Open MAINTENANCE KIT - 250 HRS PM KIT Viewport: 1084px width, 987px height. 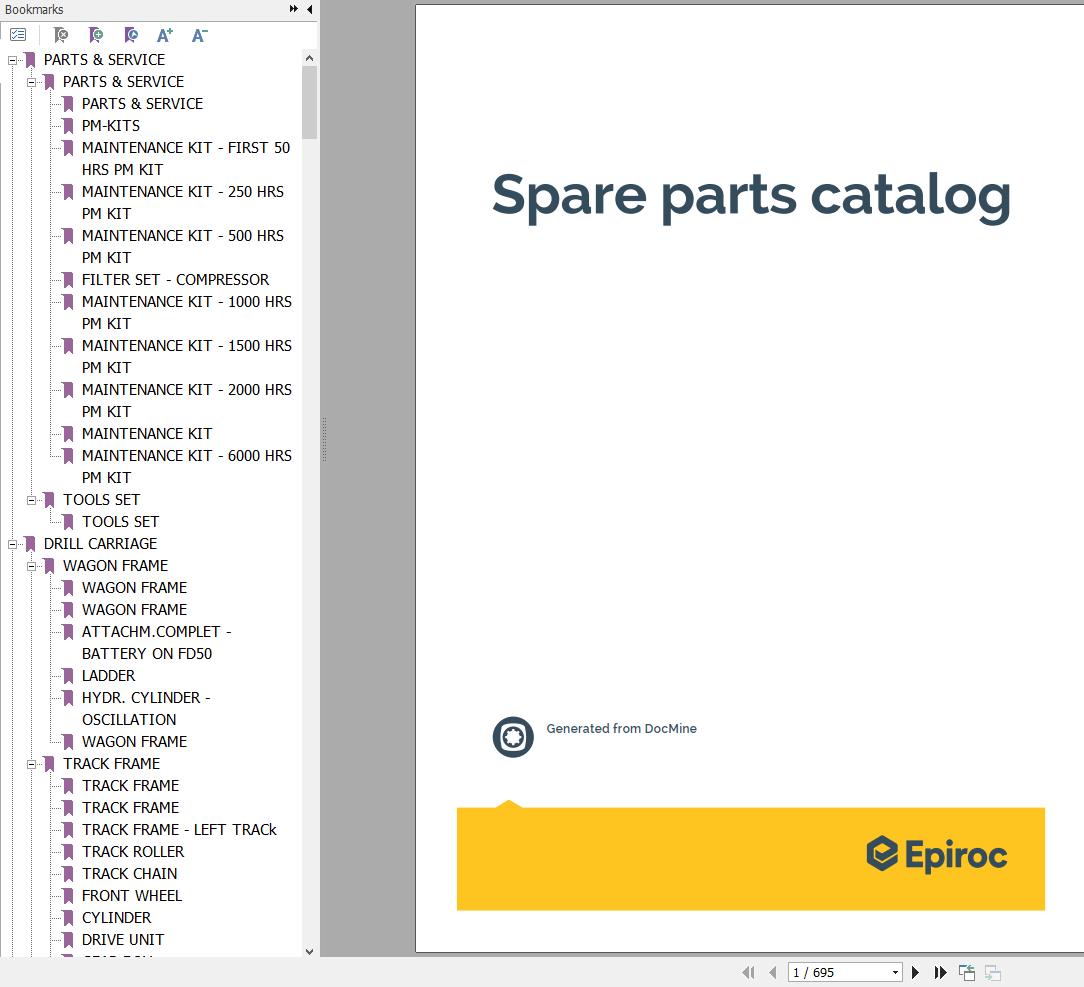[x=183, y=203]
